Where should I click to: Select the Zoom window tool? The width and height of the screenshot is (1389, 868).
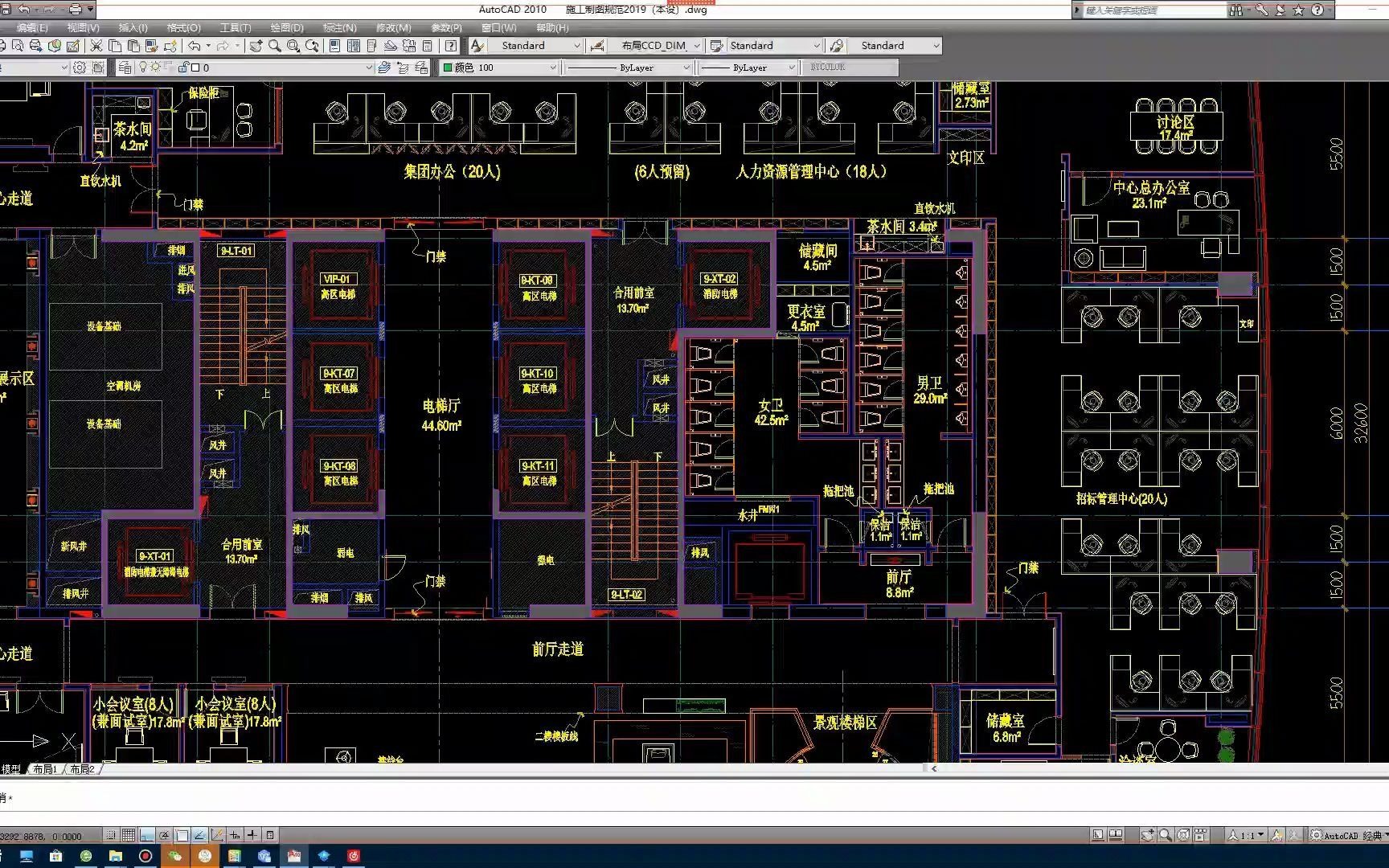click(293, 46)
